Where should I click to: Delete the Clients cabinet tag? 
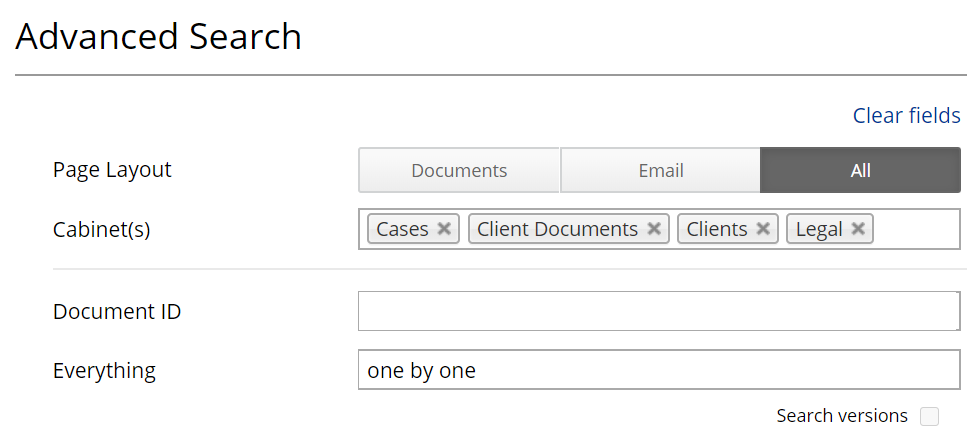point(763,229)
